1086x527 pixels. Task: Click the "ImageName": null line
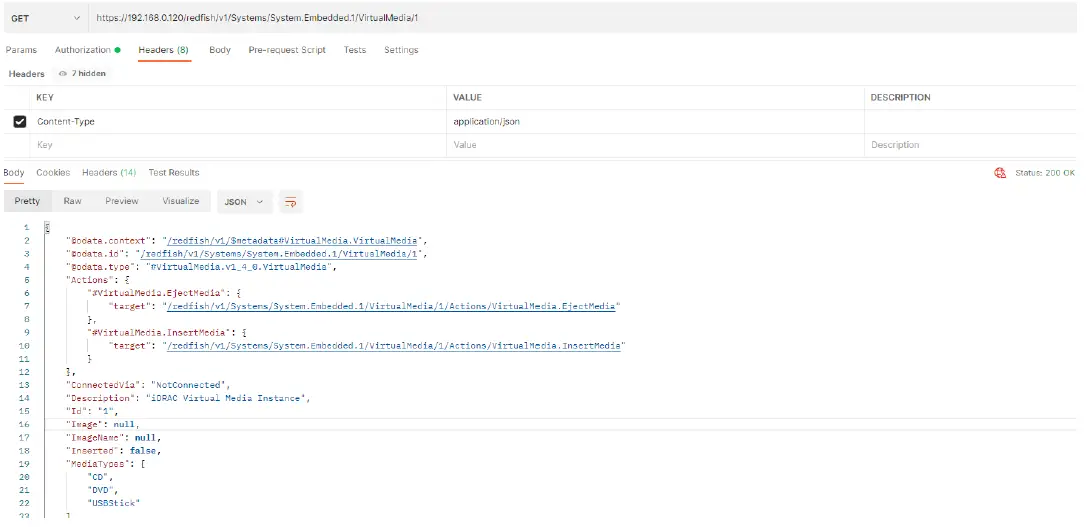pos(113,438)
